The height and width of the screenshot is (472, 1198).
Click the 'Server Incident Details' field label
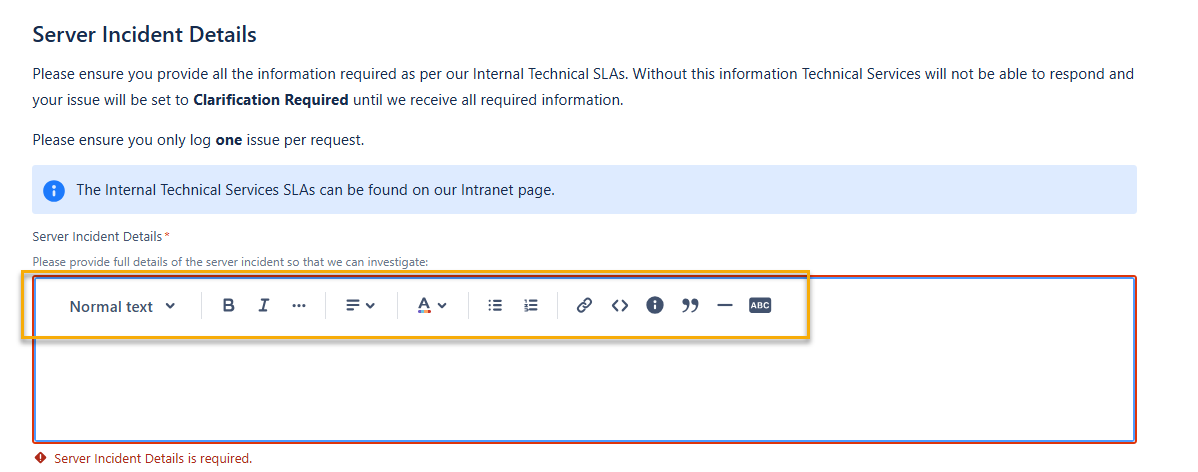pos(97,237)
